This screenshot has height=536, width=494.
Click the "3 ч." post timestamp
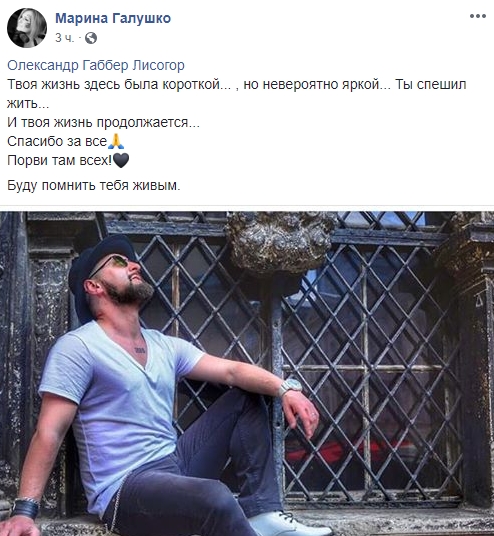(x=64, y=38)
